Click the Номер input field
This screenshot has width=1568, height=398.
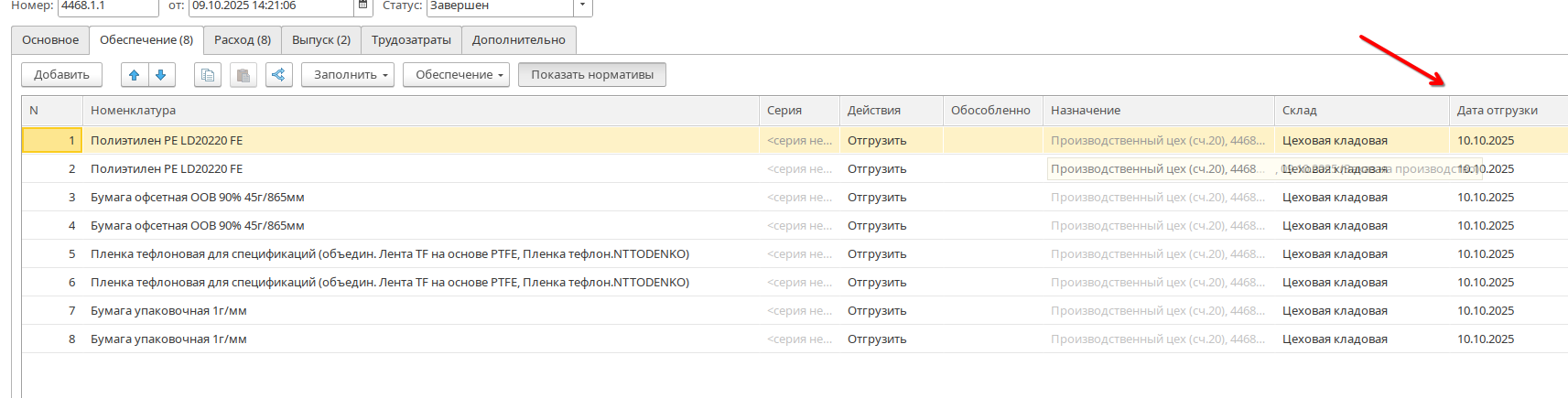coord(107,6)
